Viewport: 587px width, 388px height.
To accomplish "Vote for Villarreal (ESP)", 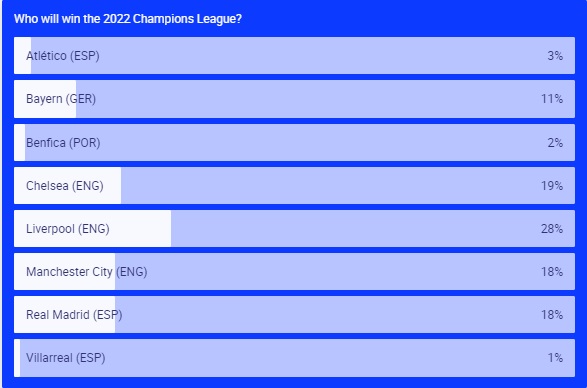I will [294, 358].
